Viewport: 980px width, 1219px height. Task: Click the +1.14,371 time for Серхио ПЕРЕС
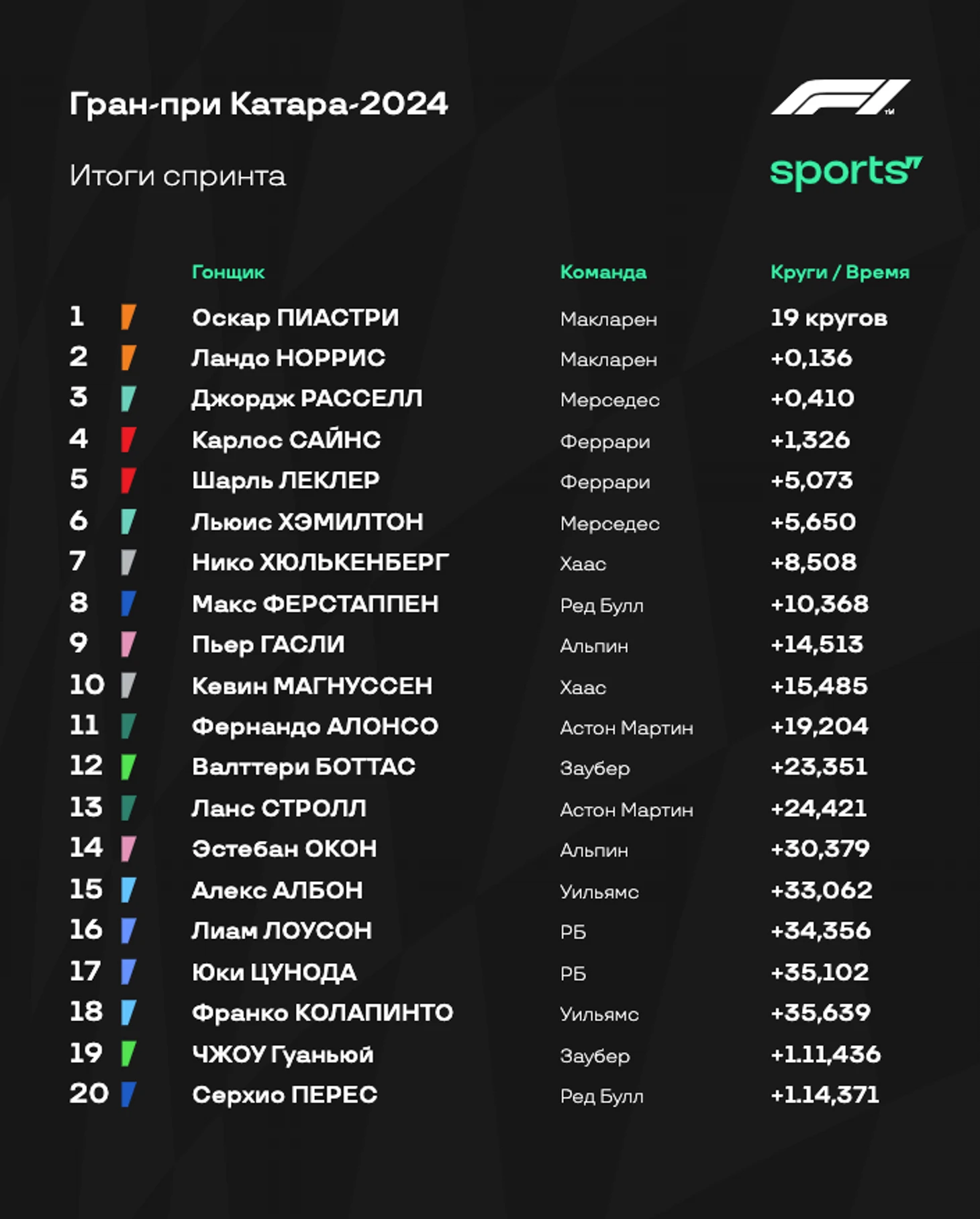(x=824, y=1095)
